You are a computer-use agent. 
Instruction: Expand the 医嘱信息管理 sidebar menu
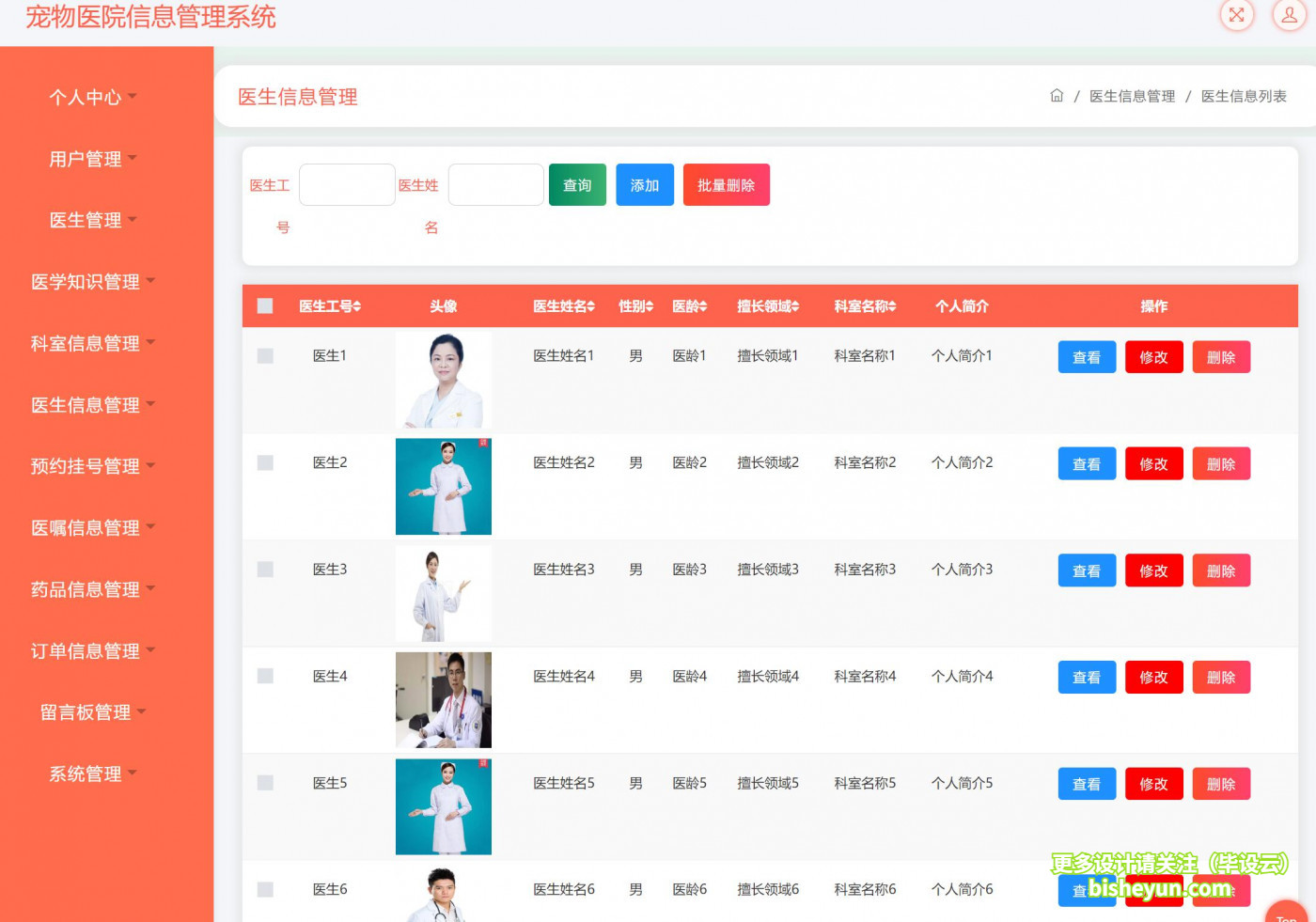[93, 528]
